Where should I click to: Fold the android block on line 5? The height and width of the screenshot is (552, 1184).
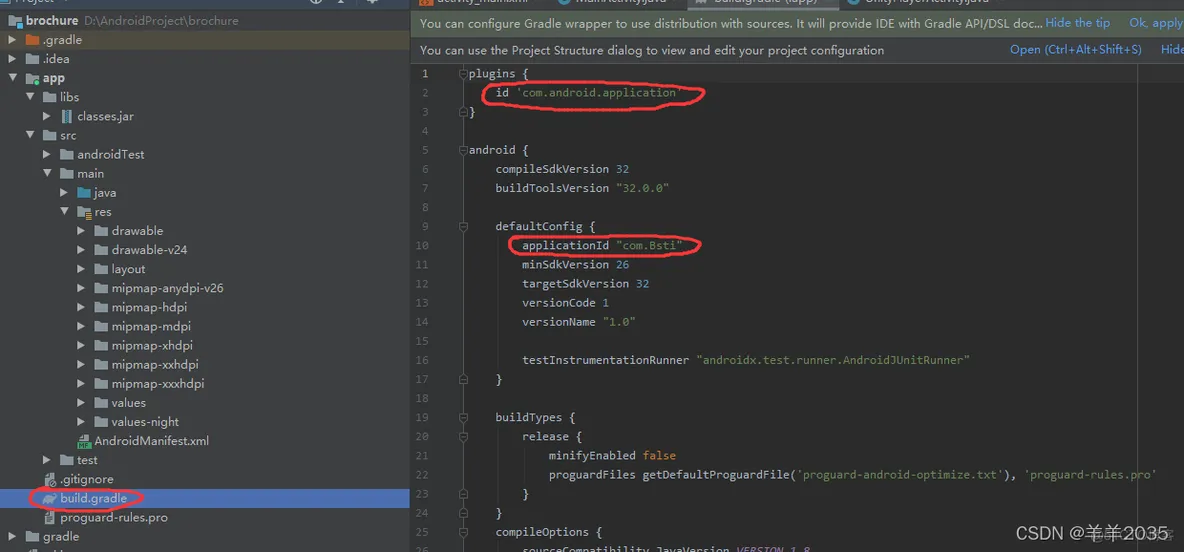[463, 150]
